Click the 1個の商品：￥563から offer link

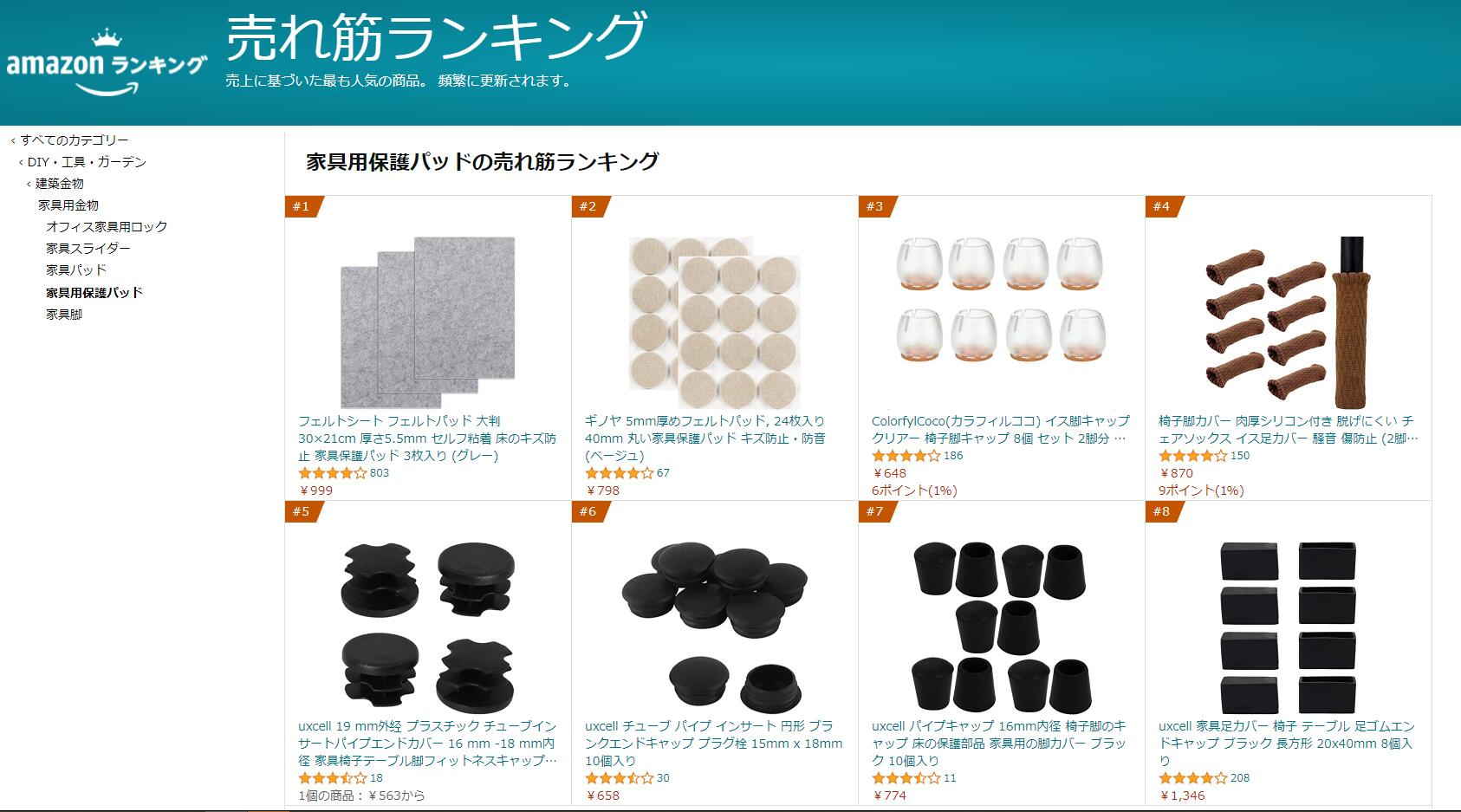coord(361,796)
